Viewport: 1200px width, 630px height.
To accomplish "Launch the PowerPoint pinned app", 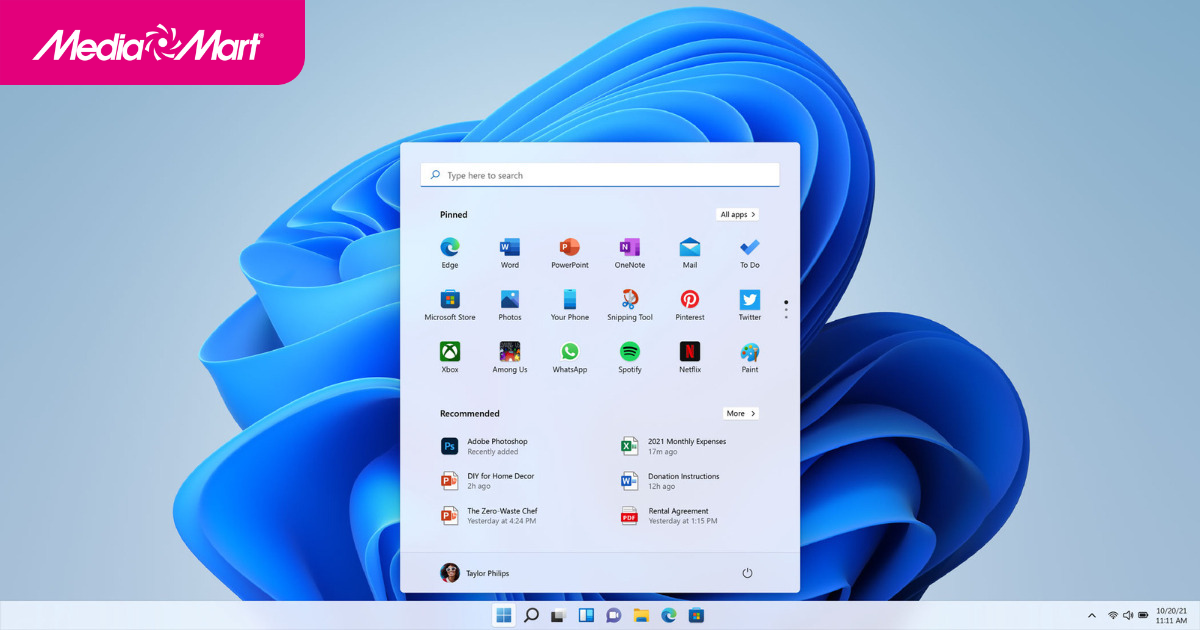I will pos(570,248).
